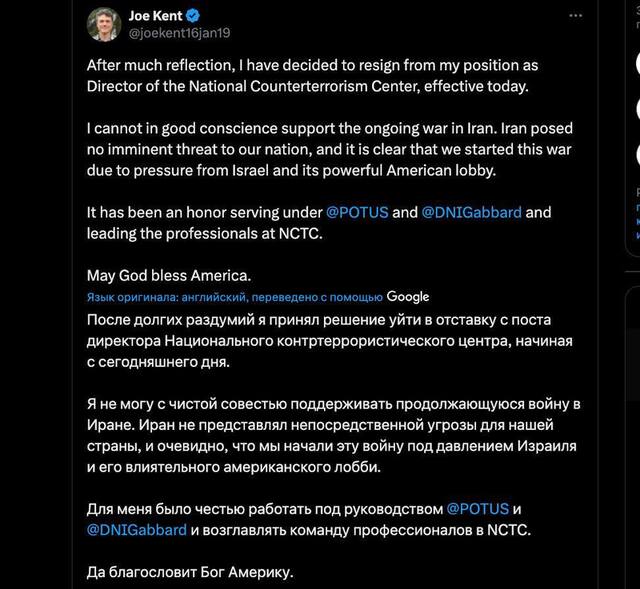Click the topmost white avatar in right sidebar

pos(637,63)
